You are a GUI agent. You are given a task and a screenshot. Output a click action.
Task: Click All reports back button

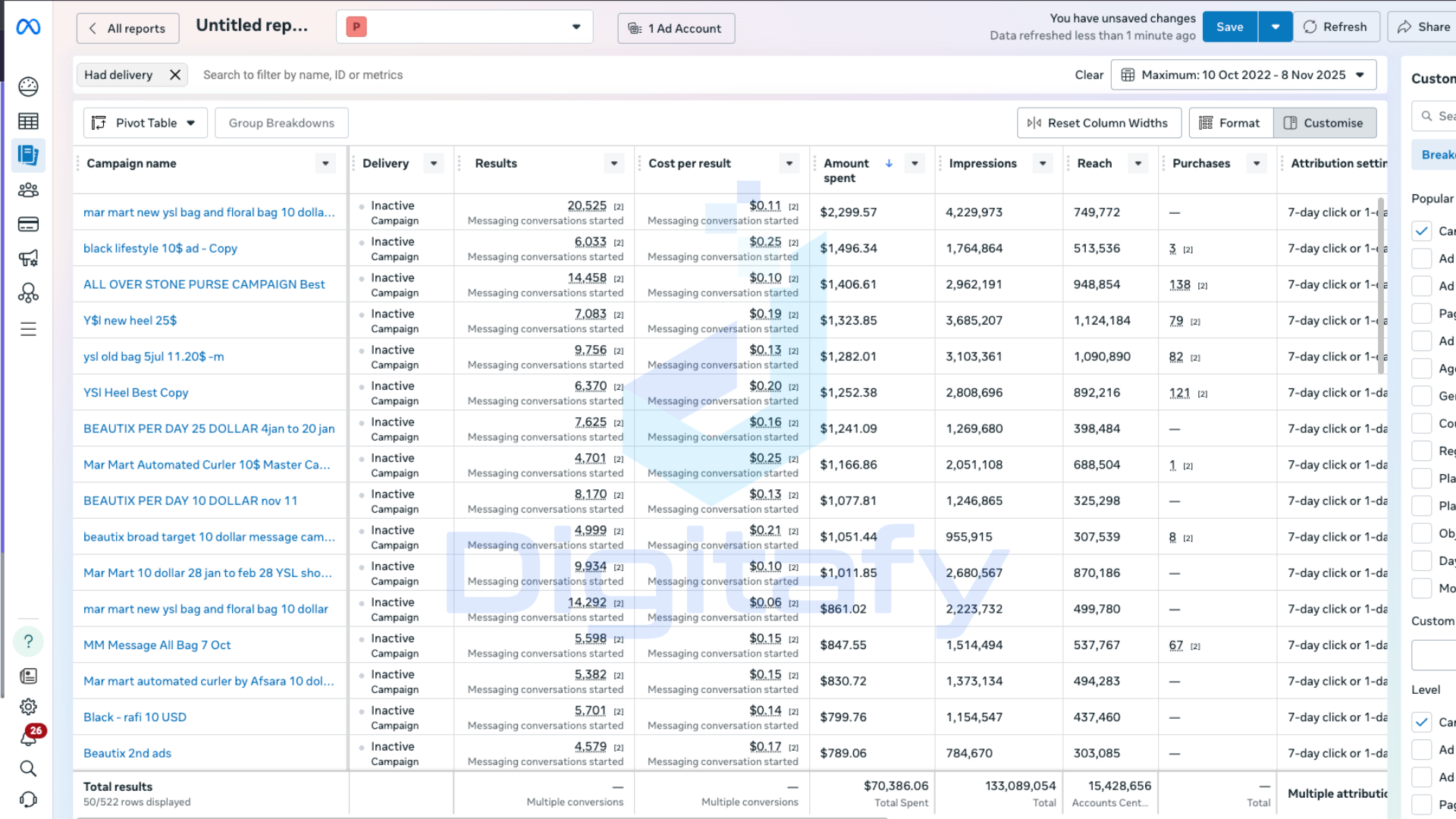click(128, 28)
